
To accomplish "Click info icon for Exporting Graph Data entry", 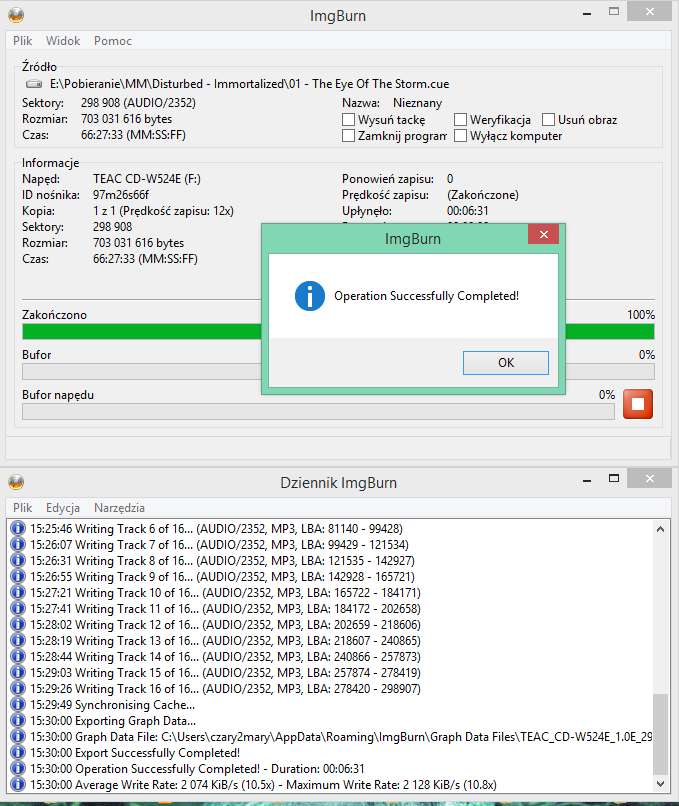I will (x=17, y=720).
